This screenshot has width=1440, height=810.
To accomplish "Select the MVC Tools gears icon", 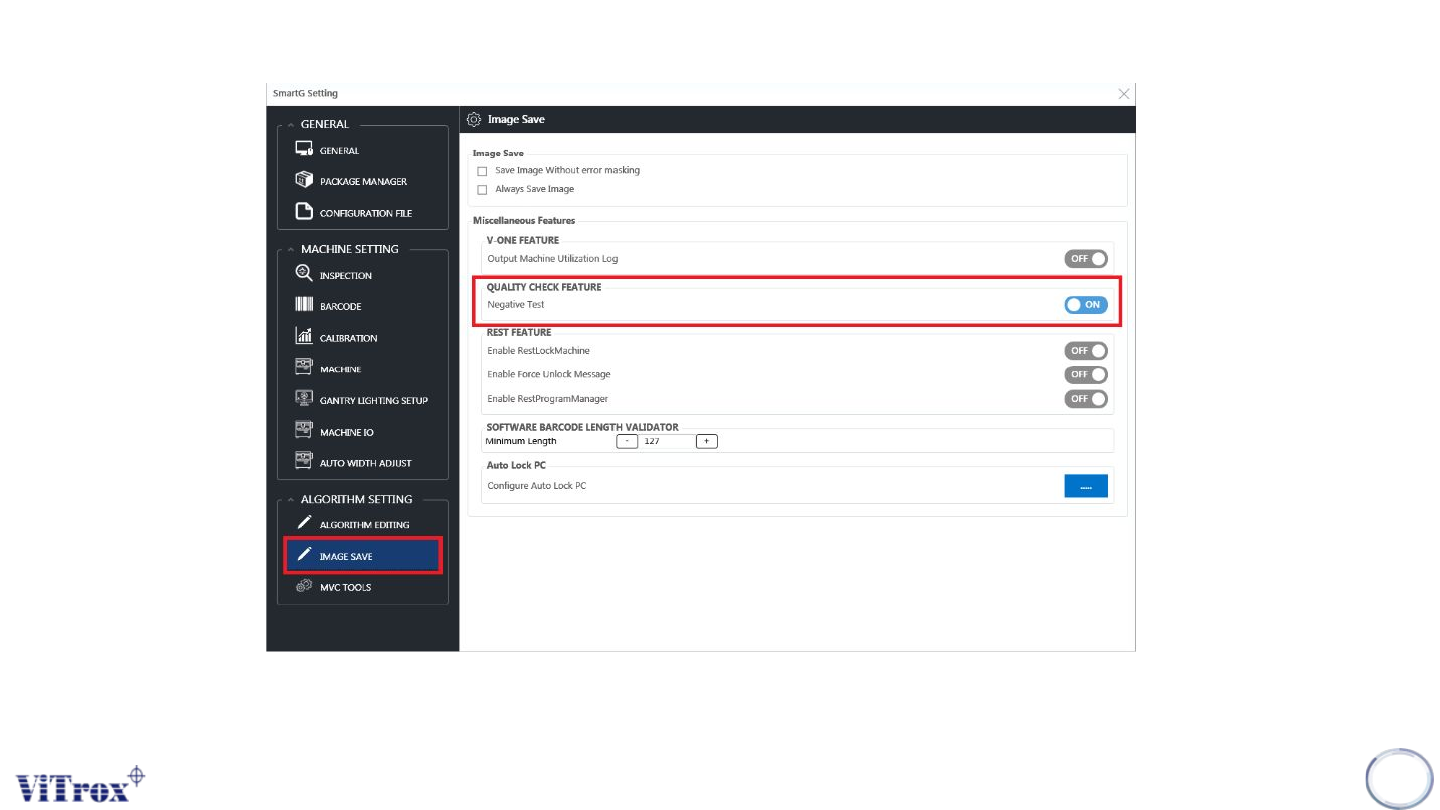I will pos(305,586).
